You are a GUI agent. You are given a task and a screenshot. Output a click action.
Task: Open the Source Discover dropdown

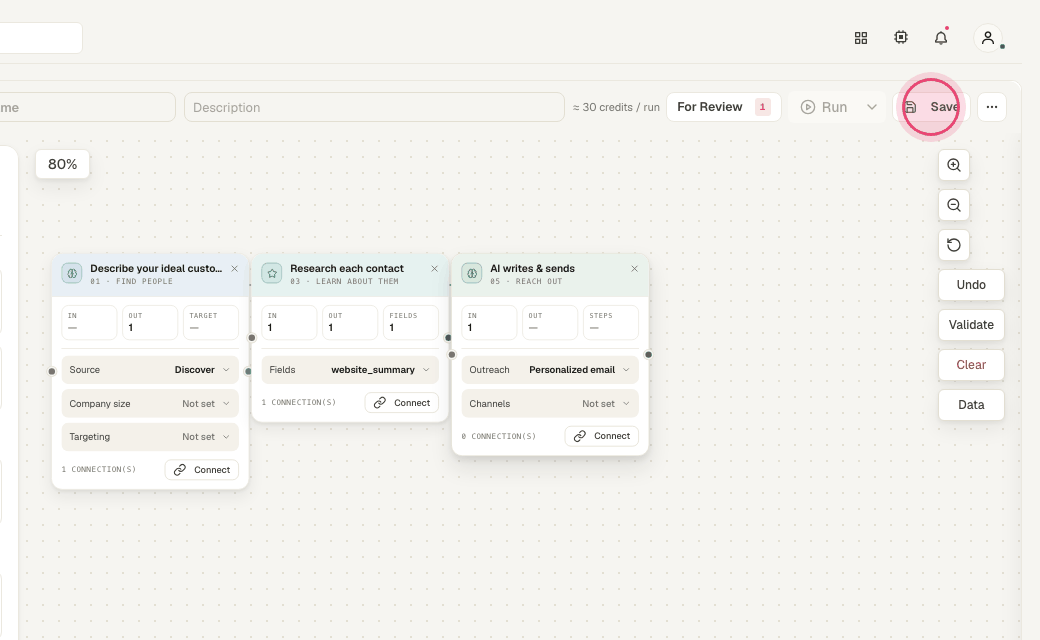click(x=150, y=369)
